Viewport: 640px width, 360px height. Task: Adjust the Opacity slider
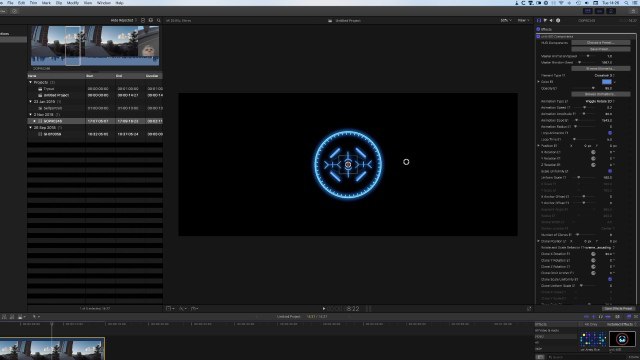click(x=593, y=88)
